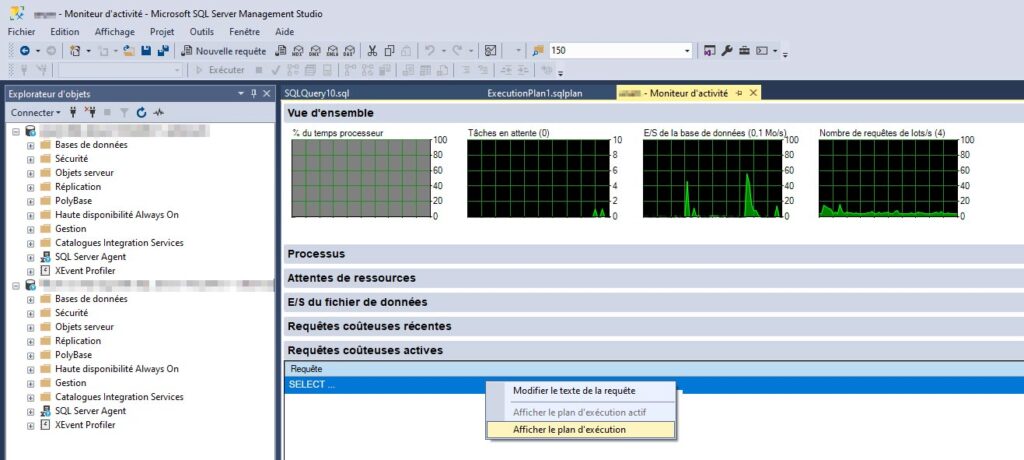
Task: Click the wrench Properties icon
Action: [x=727, y=50]
